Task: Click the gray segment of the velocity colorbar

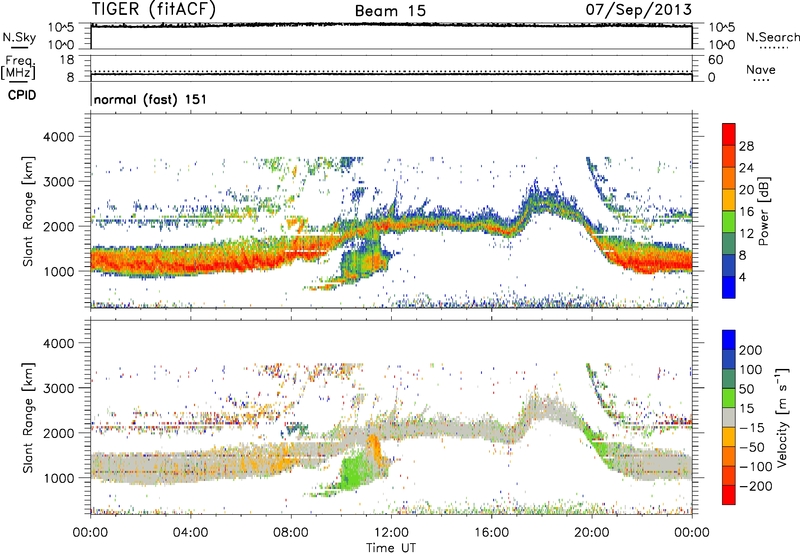Action: [729, 417]
